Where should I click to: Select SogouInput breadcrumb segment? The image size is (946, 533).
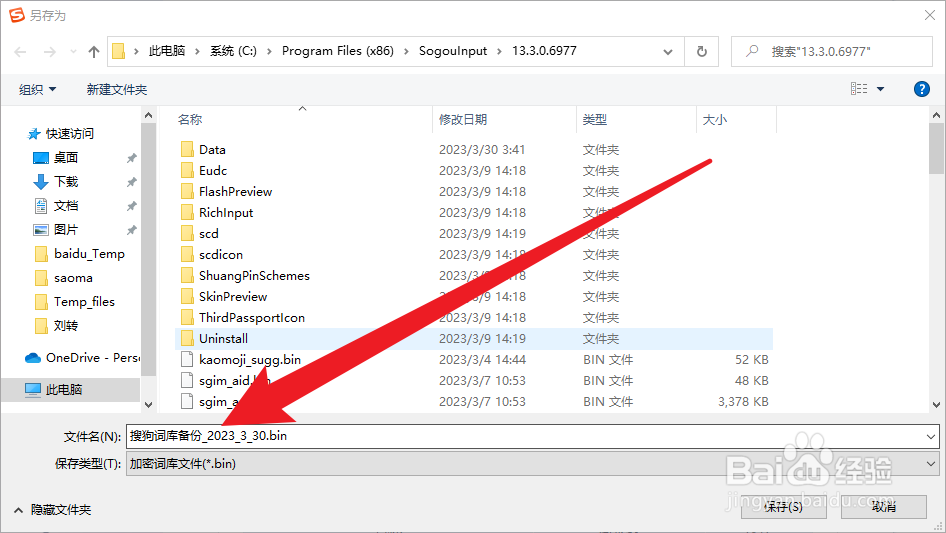tap(453, 51)
